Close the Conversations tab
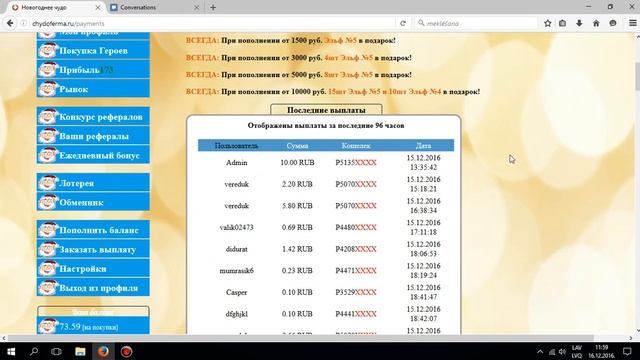 [196, 7]
